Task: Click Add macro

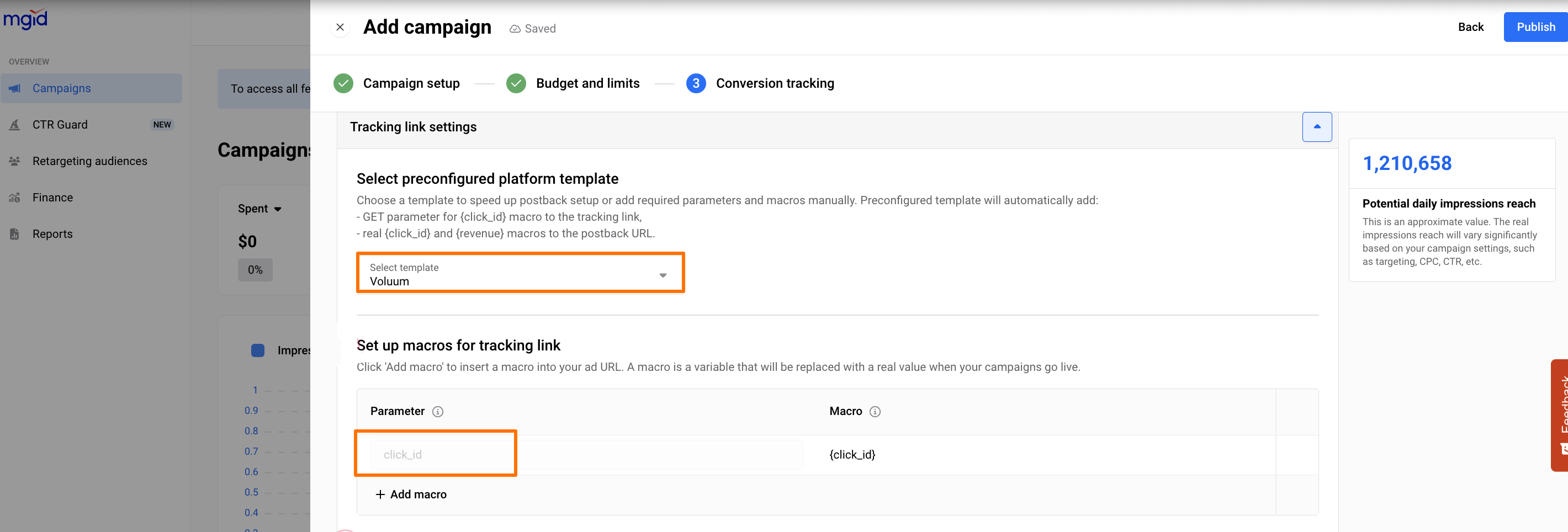Action: (411, 494)
